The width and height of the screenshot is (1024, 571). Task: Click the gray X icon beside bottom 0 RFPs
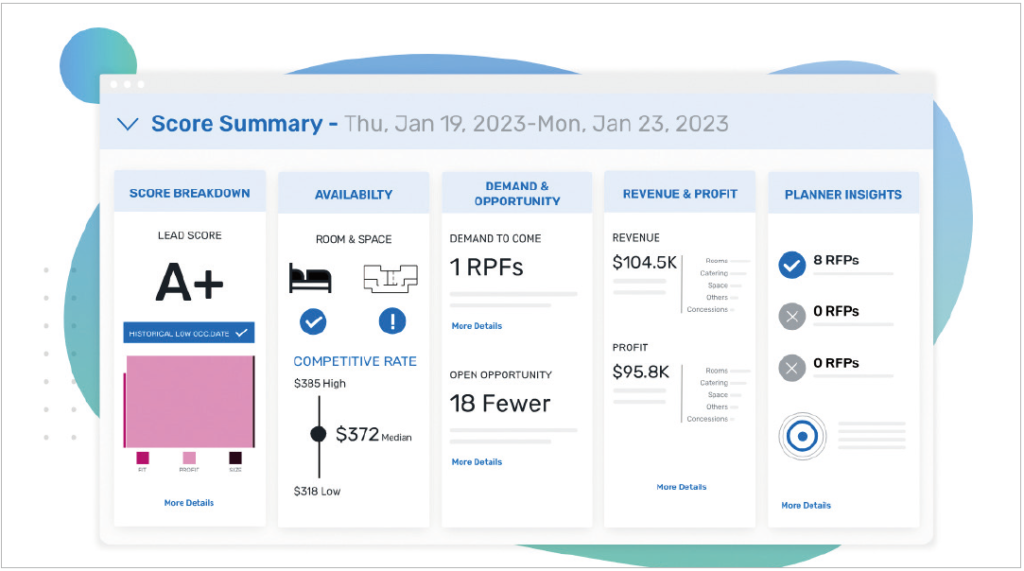tap(792, 368)
